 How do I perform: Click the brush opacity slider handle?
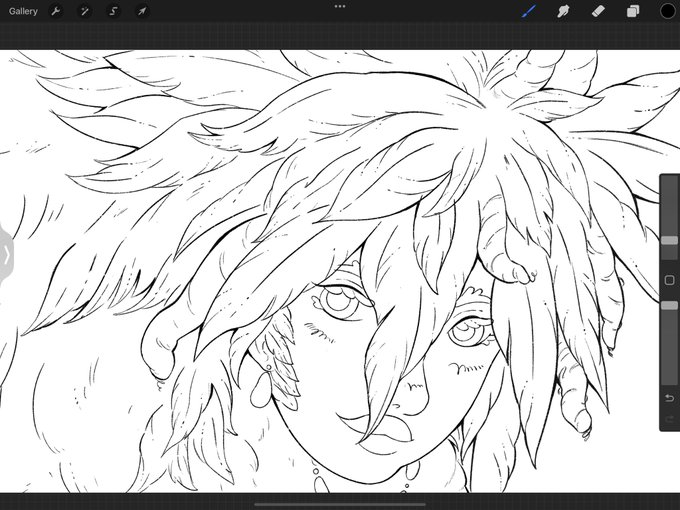(x=669, y=306)
